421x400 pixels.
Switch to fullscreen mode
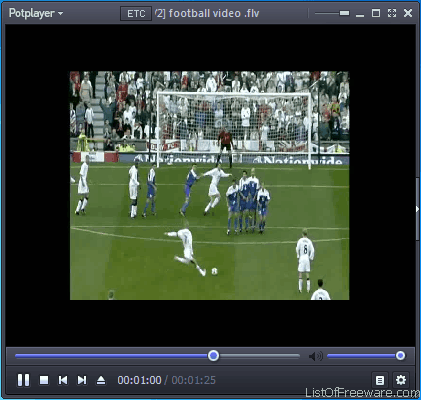point(392,13)
